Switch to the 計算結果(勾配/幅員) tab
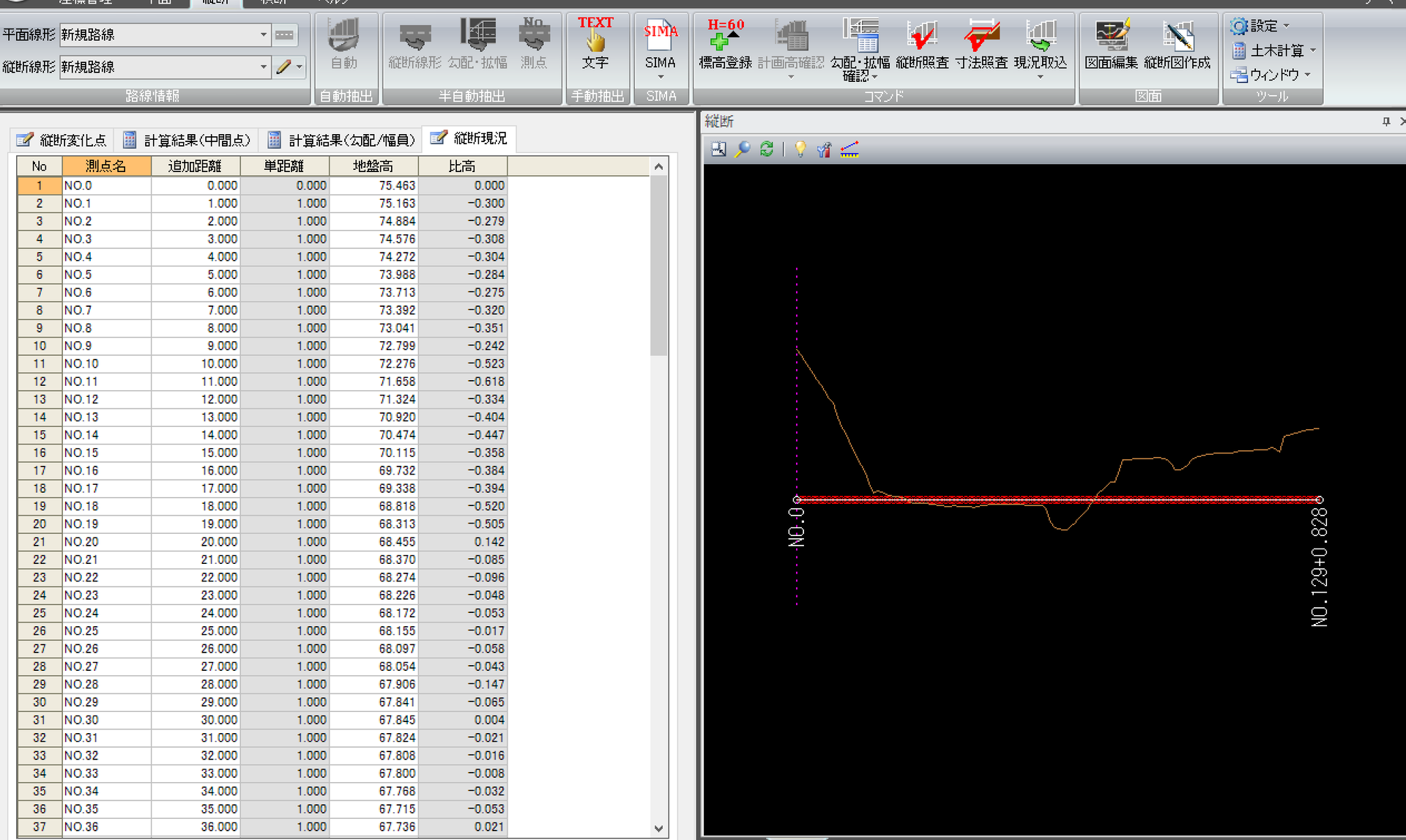Viewport: 1406px width, 840px height. 342,140
